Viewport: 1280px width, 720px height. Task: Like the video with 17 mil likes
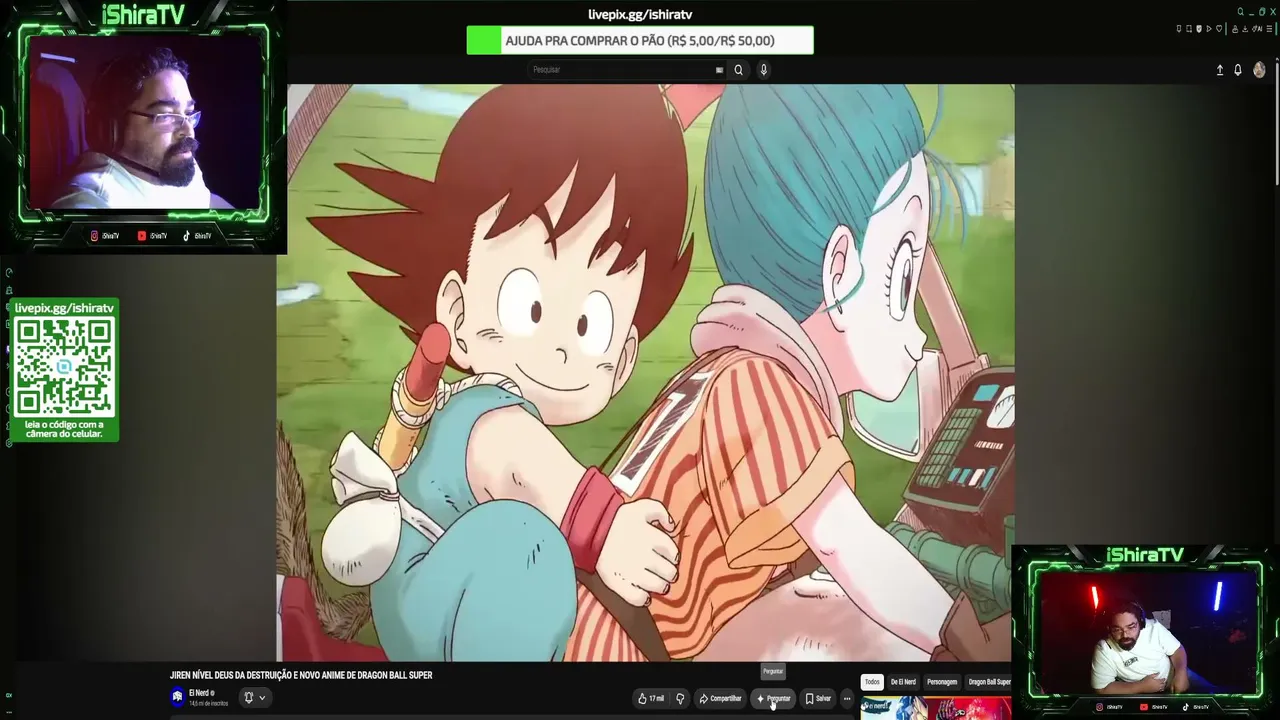pyautogui.click(x=651, y=698)
